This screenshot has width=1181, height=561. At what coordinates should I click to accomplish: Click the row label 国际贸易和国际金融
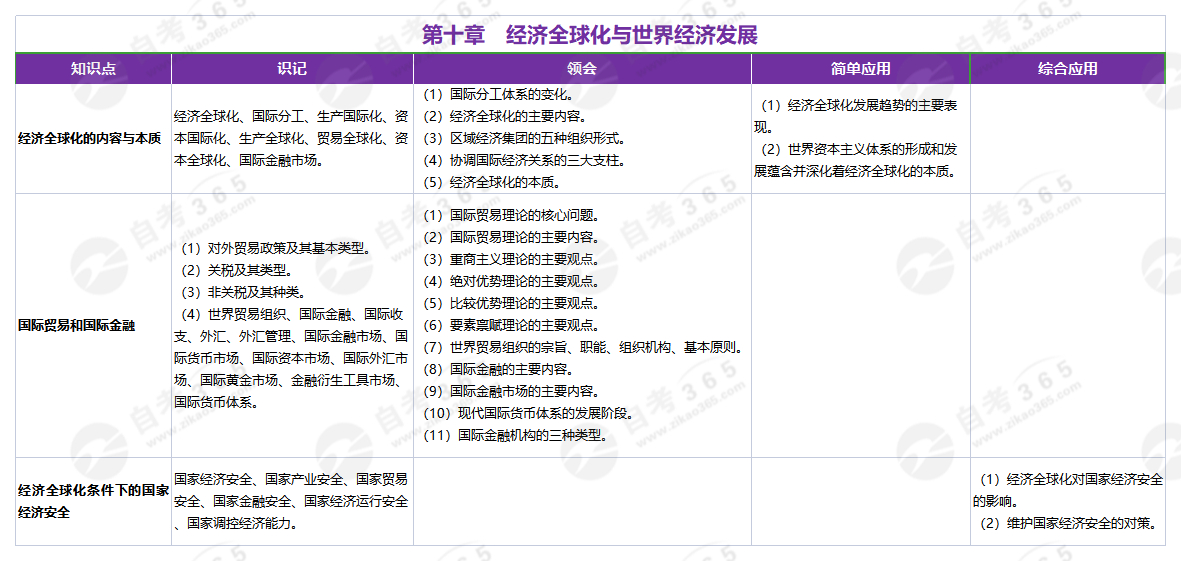pyautogui.click(x=77, y=325)
